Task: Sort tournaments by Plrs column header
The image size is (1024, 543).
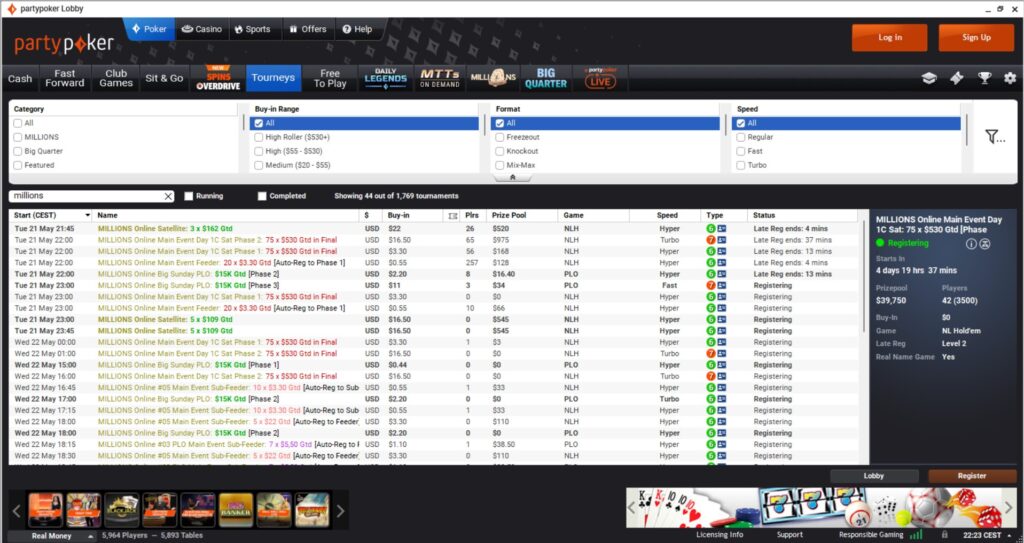Action: [472, 216]
